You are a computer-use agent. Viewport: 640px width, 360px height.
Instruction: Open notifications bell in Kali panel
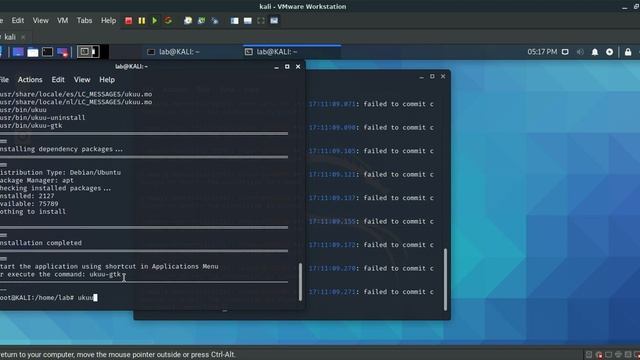click(595, 52)
